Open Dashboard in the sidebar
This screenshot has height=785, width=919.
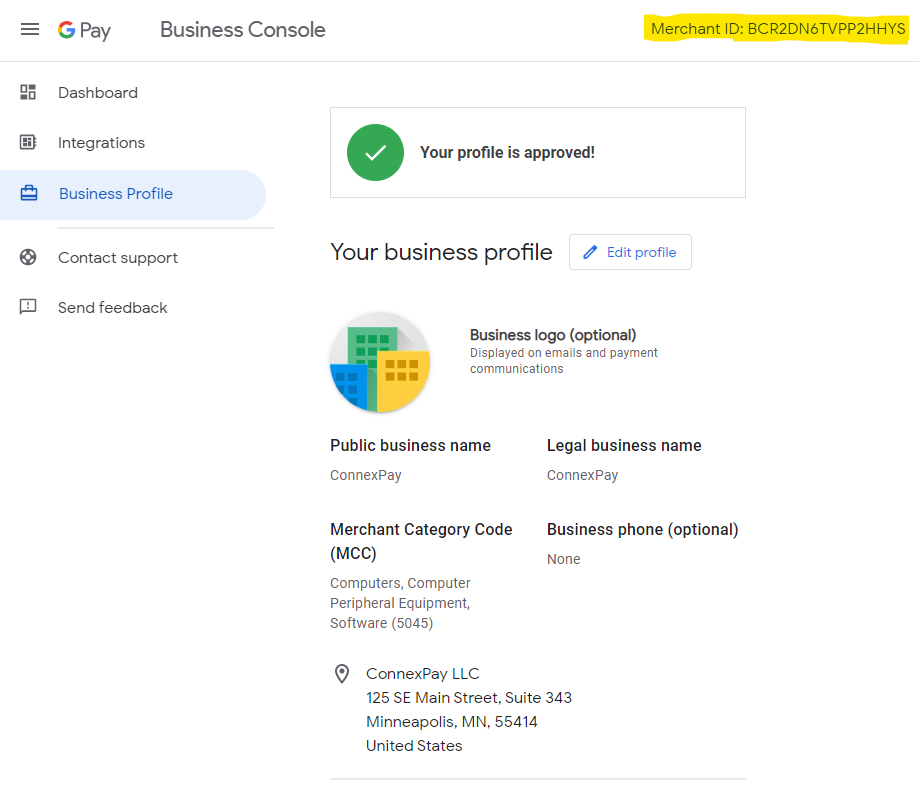(98, 93)
